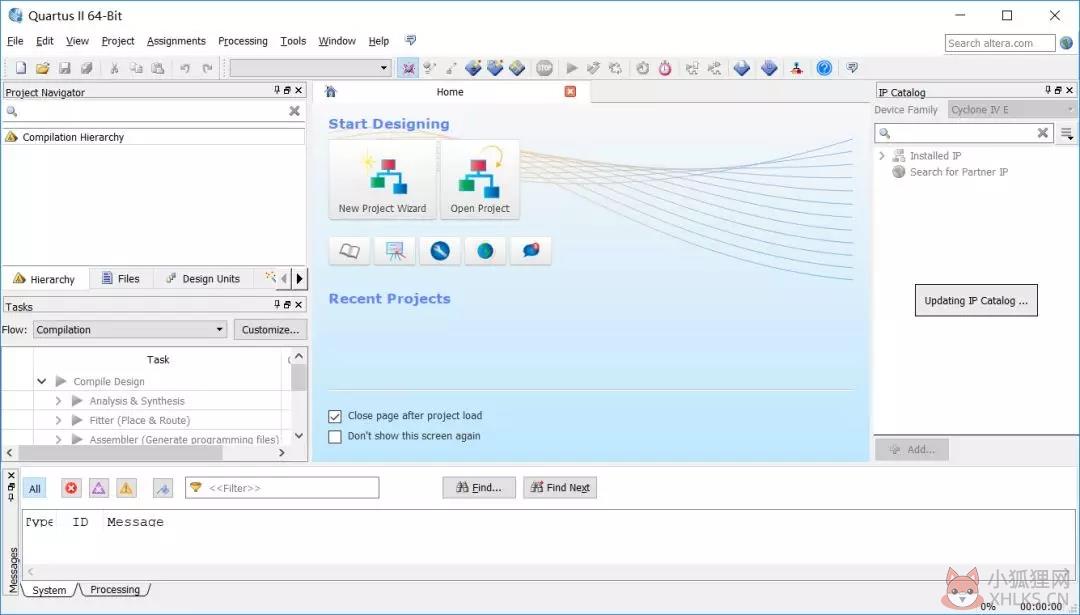The height and width of the screenshot is (615, 1080).
Task: Click the purple critical warning filter icon
Action: (98, 488)
